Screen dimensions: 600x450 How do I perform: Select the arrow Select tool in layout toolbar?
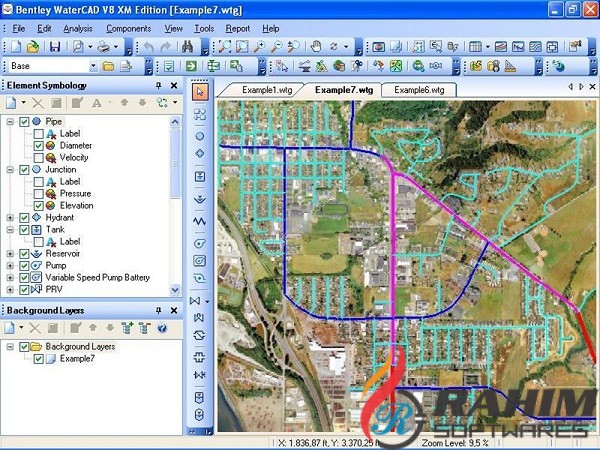pos(200,92)
